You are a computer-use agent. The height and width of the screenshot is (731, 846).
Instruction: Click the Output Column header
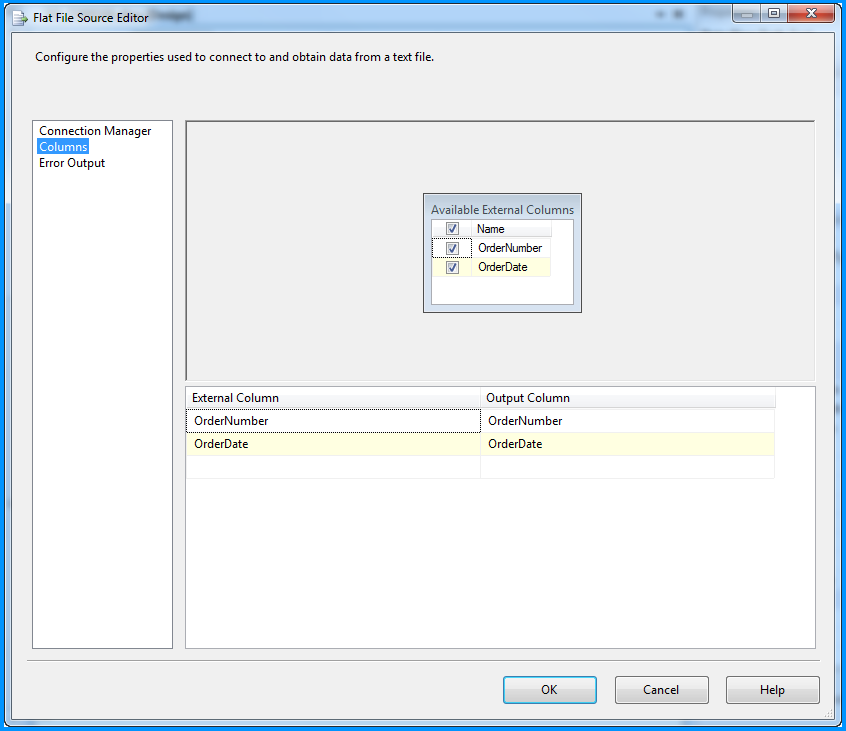point(627,398)
